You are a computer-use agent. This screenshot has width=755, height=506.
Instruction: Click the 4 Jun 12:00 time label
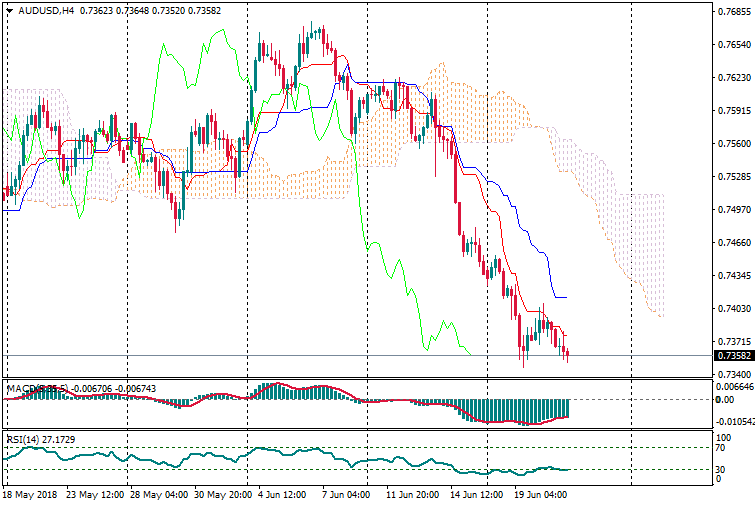coord(281,494)
